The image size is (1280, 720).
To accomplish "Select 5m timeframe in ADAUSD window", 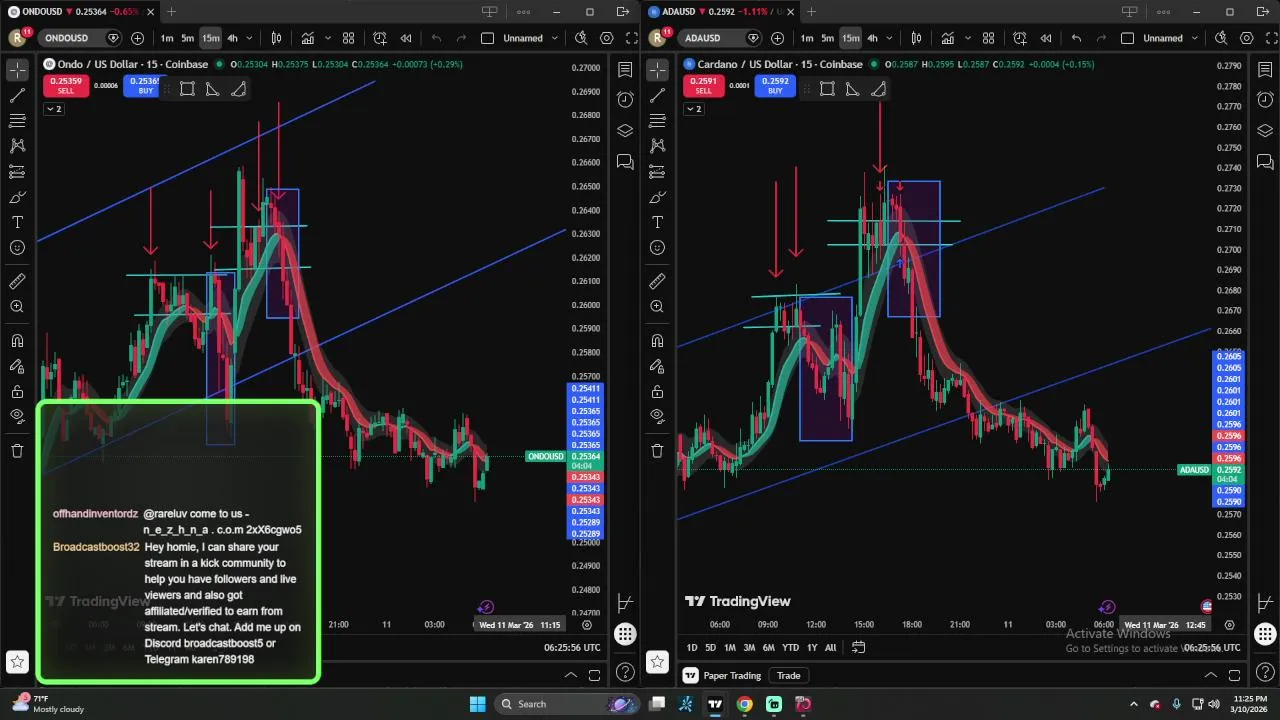I will (828, 38).
